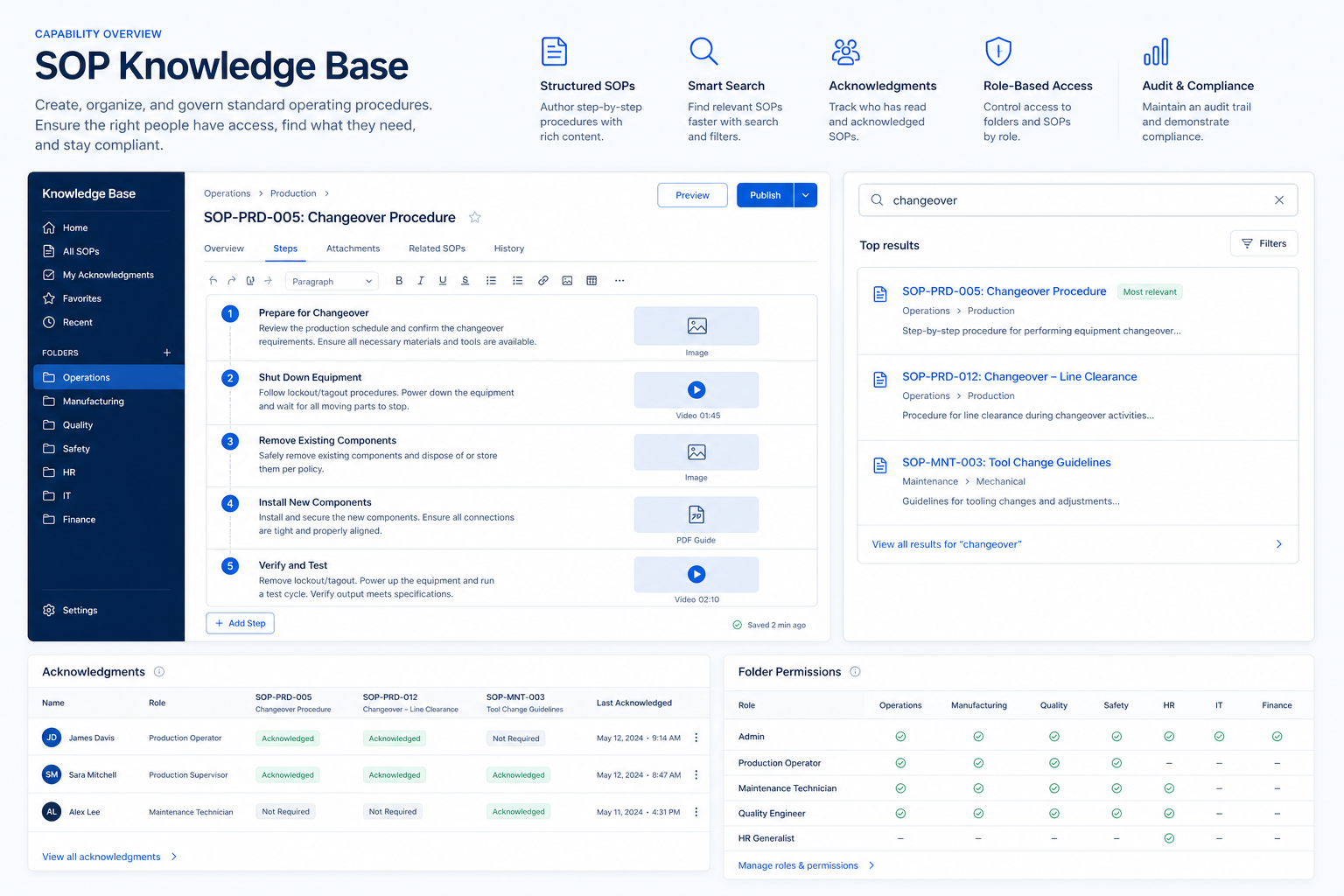Open row menu for James Davis

point(696,738)
